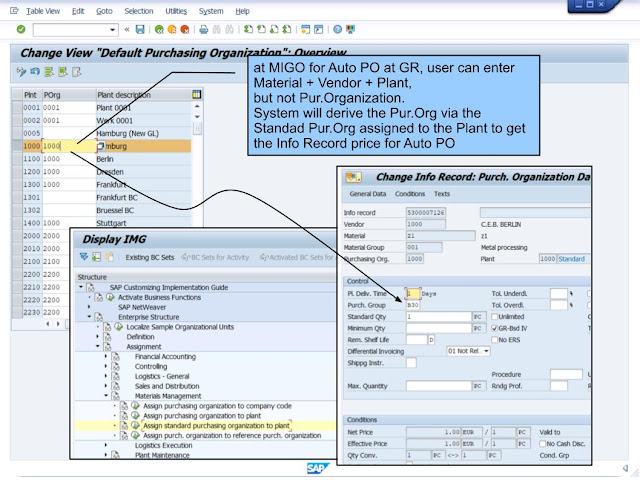Screen dimensions: 640x480
Task: Collapse the Materials Management node
Action: 106,396
